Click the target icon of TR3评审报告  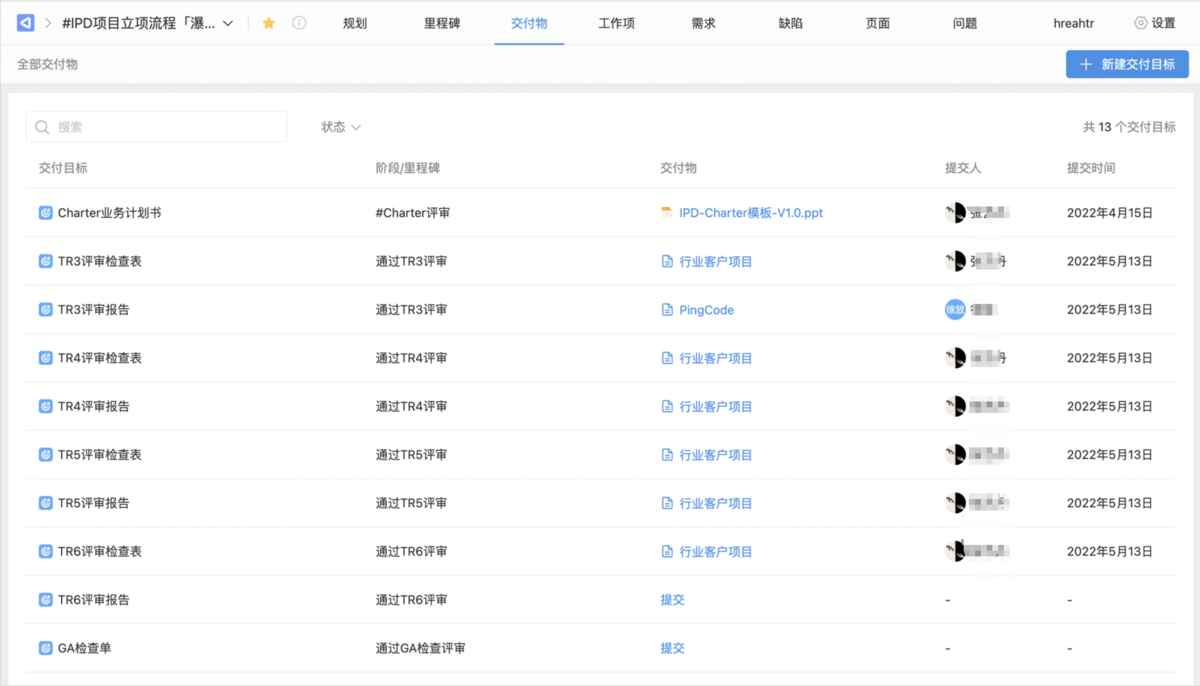tap(45, 310)
